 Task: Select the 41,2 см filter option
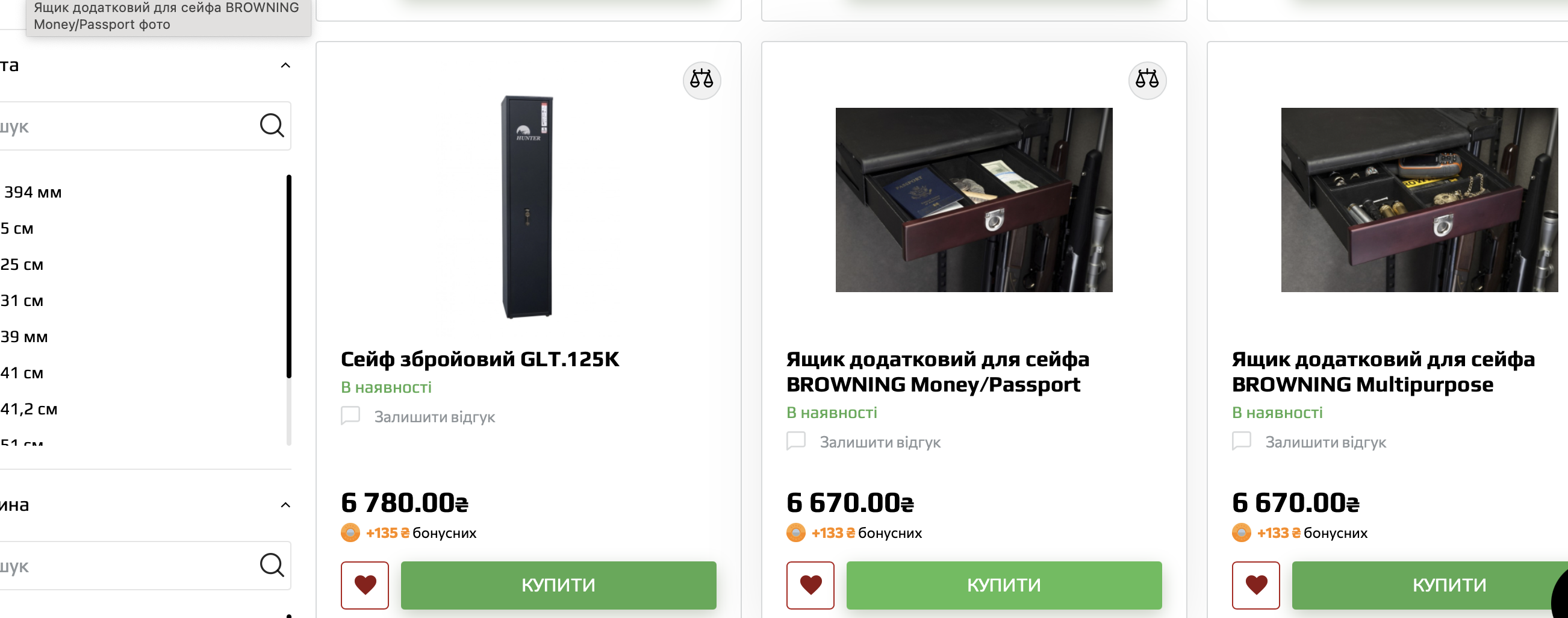tap(30, 409)
